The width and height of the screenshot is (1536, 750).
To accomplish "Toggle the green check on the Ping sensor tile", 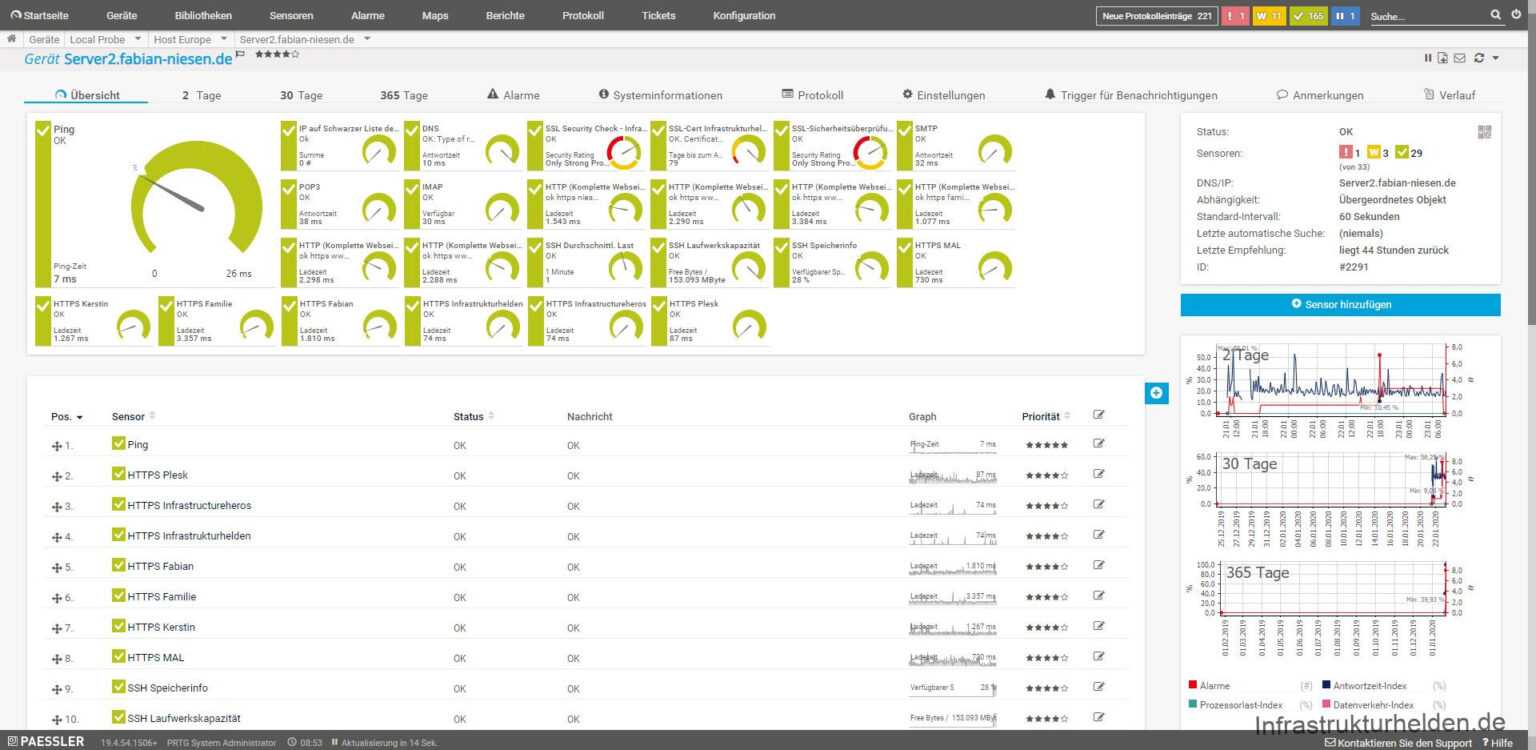I will (42, 128).
